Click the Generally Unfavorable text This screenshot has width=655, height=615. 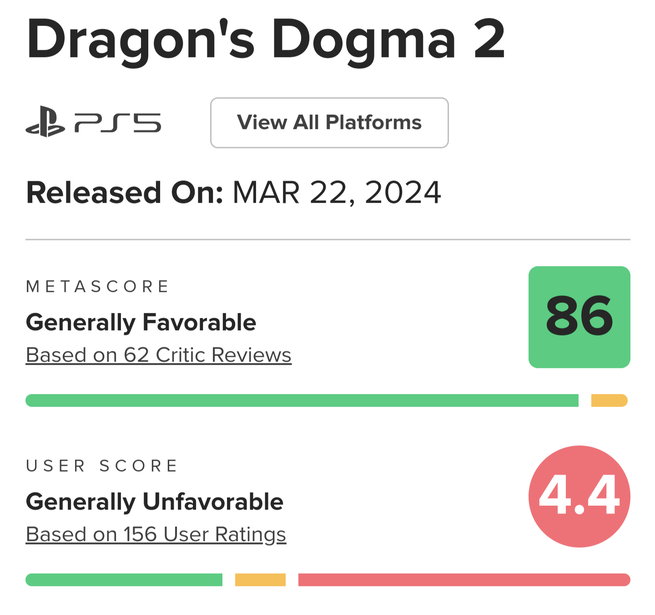(154, 501)
